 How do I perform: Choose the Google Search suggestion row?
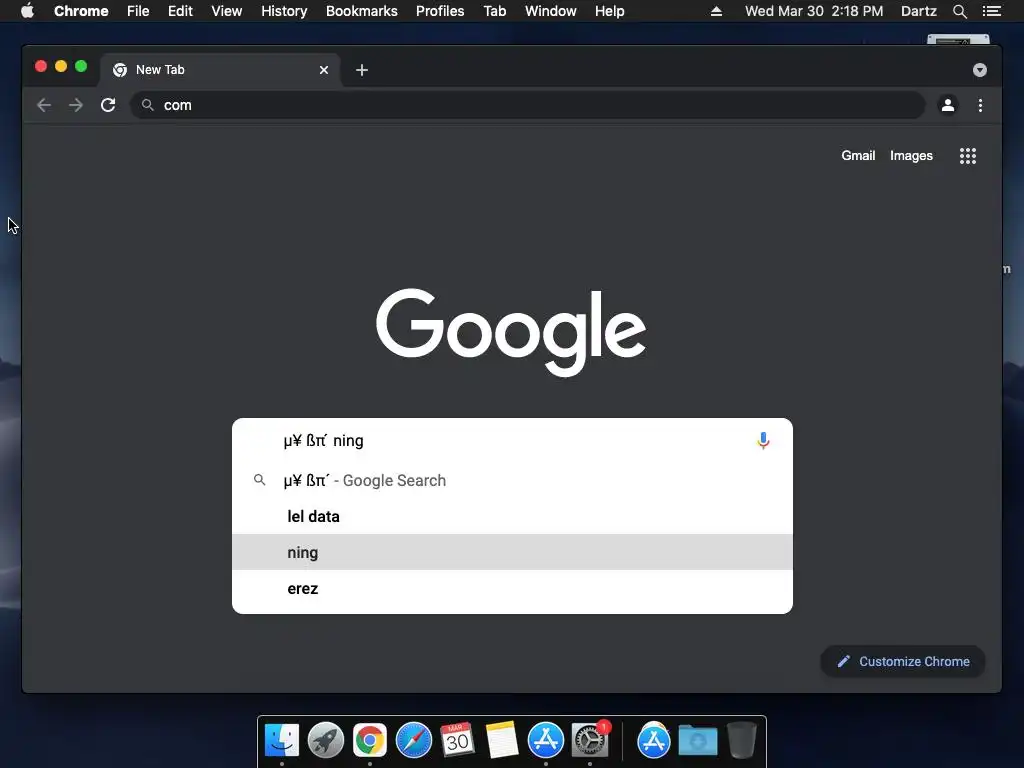coord(513,481)
